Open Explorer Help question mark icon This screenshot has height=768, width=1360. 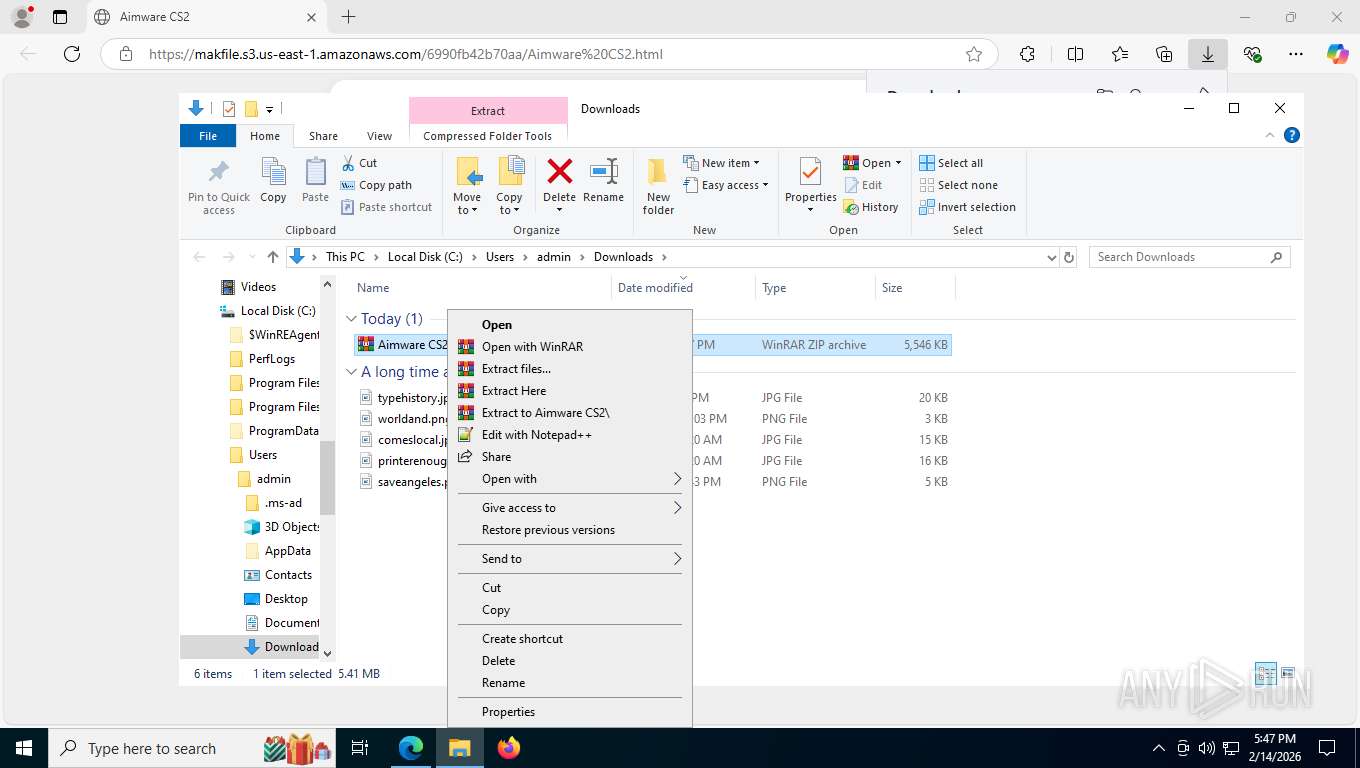(1291, 135)
